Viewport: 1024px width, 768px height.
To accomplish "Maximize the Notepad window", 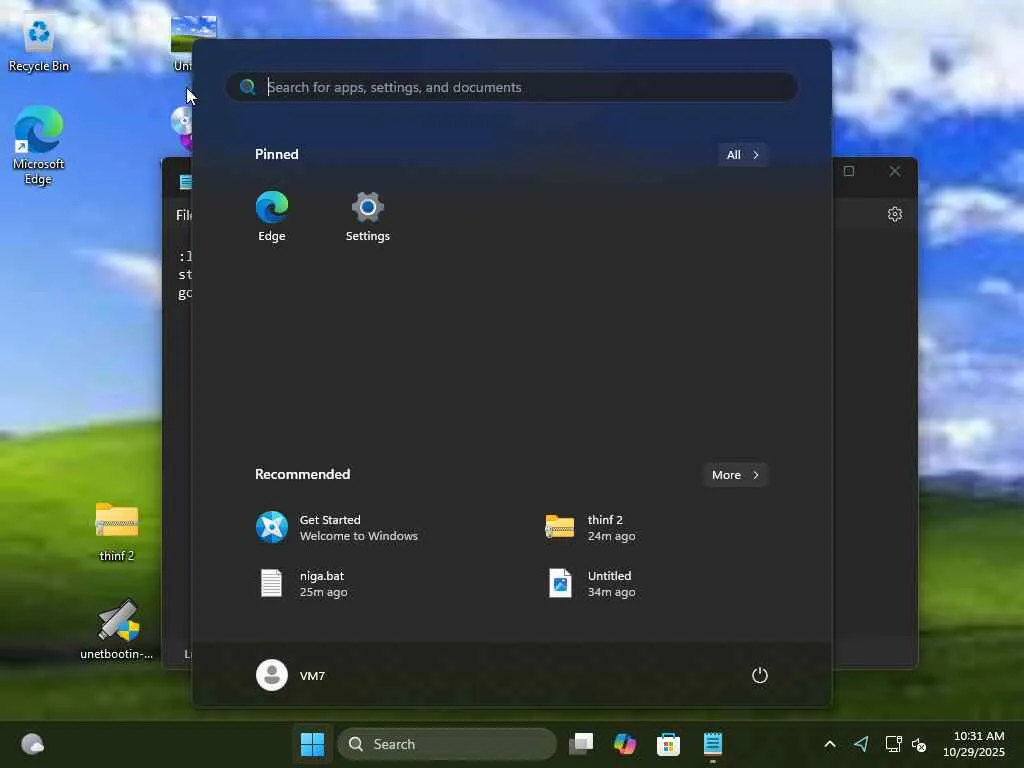I will (849, 171).
